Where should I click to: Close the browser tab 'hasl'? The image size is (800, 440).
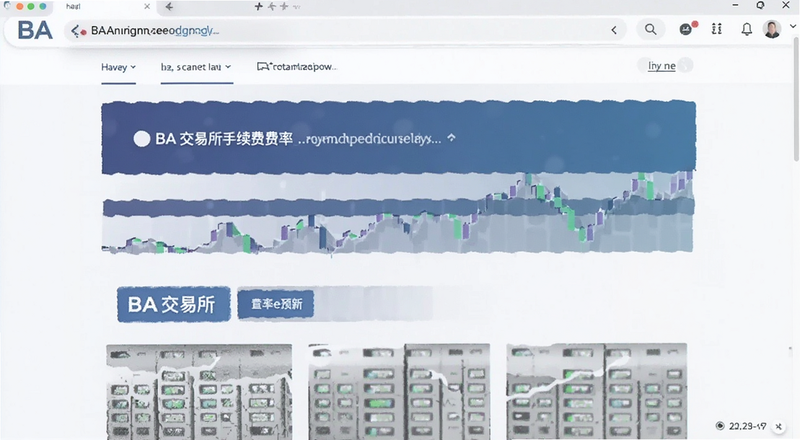[x=147, y=7]
